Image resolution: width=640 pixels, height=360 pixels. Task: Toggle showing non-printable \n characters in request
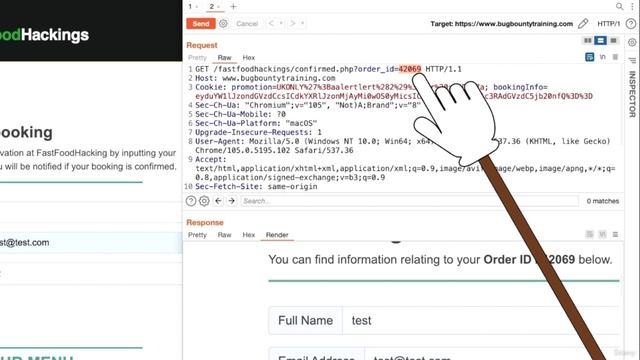tap(602, 57)
